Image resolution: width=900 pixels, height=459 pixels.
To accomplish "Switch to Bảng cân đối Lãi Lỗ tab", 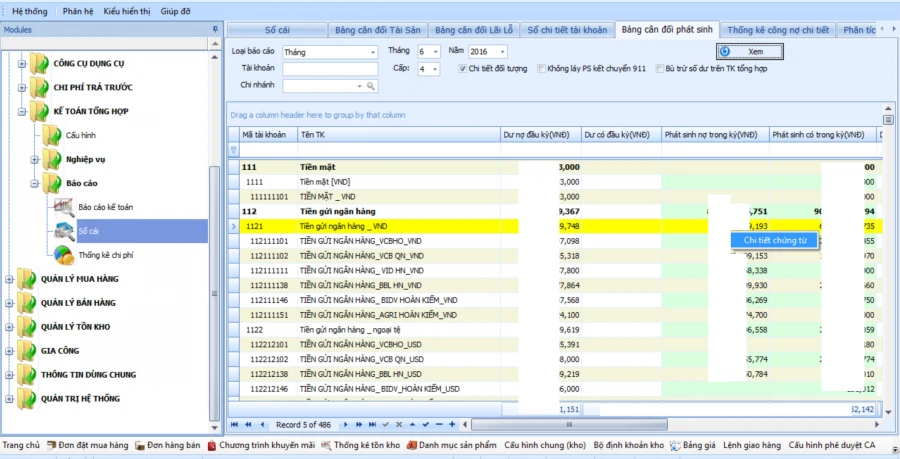I will (x=474, y=30).
